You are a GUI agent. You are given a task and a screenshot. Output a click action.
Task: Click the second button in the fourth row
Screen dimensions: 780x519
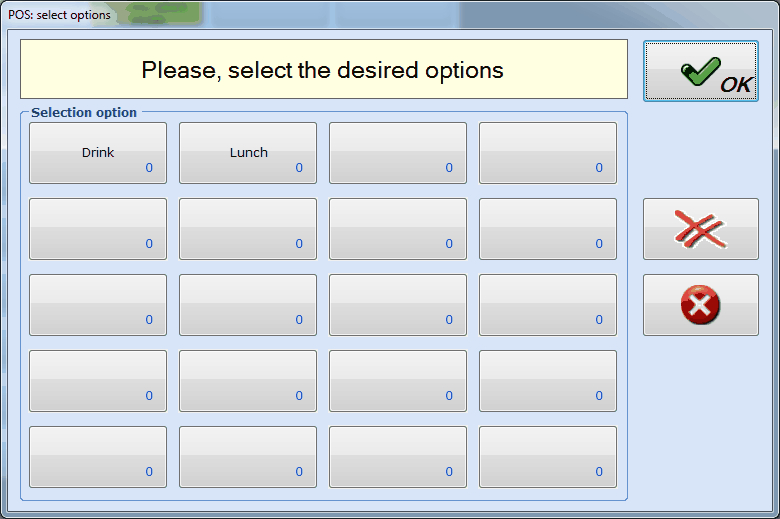[x=248, y=381]
